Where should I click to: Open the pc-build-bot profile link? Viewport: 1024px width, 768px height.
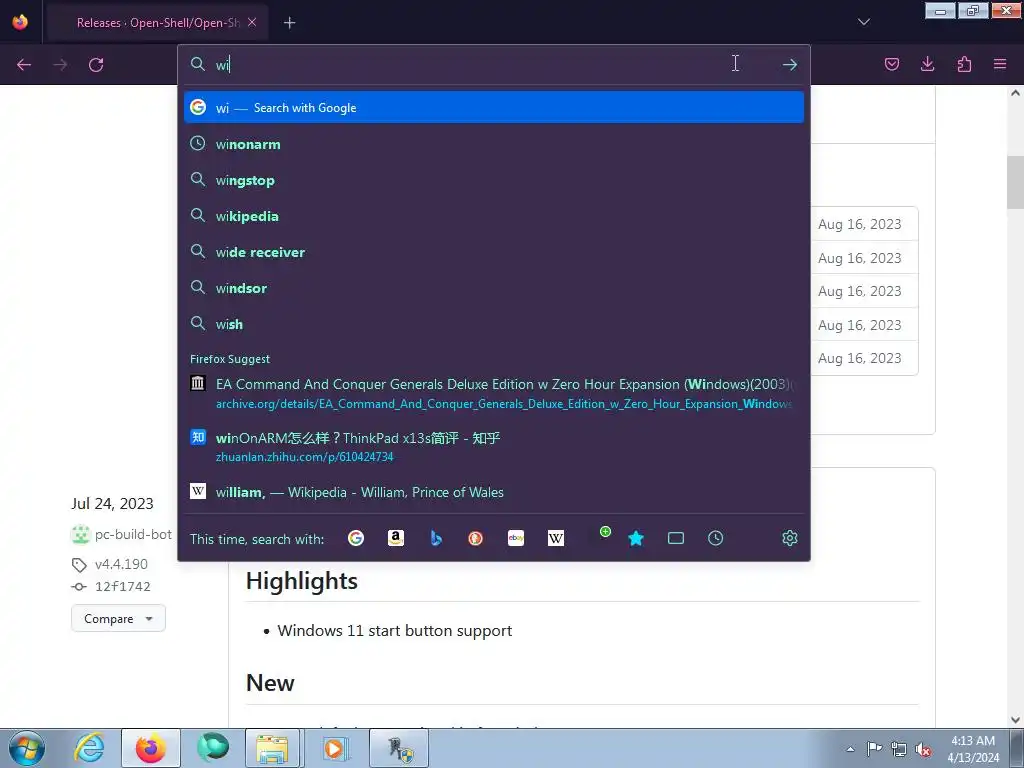(133, 534)
